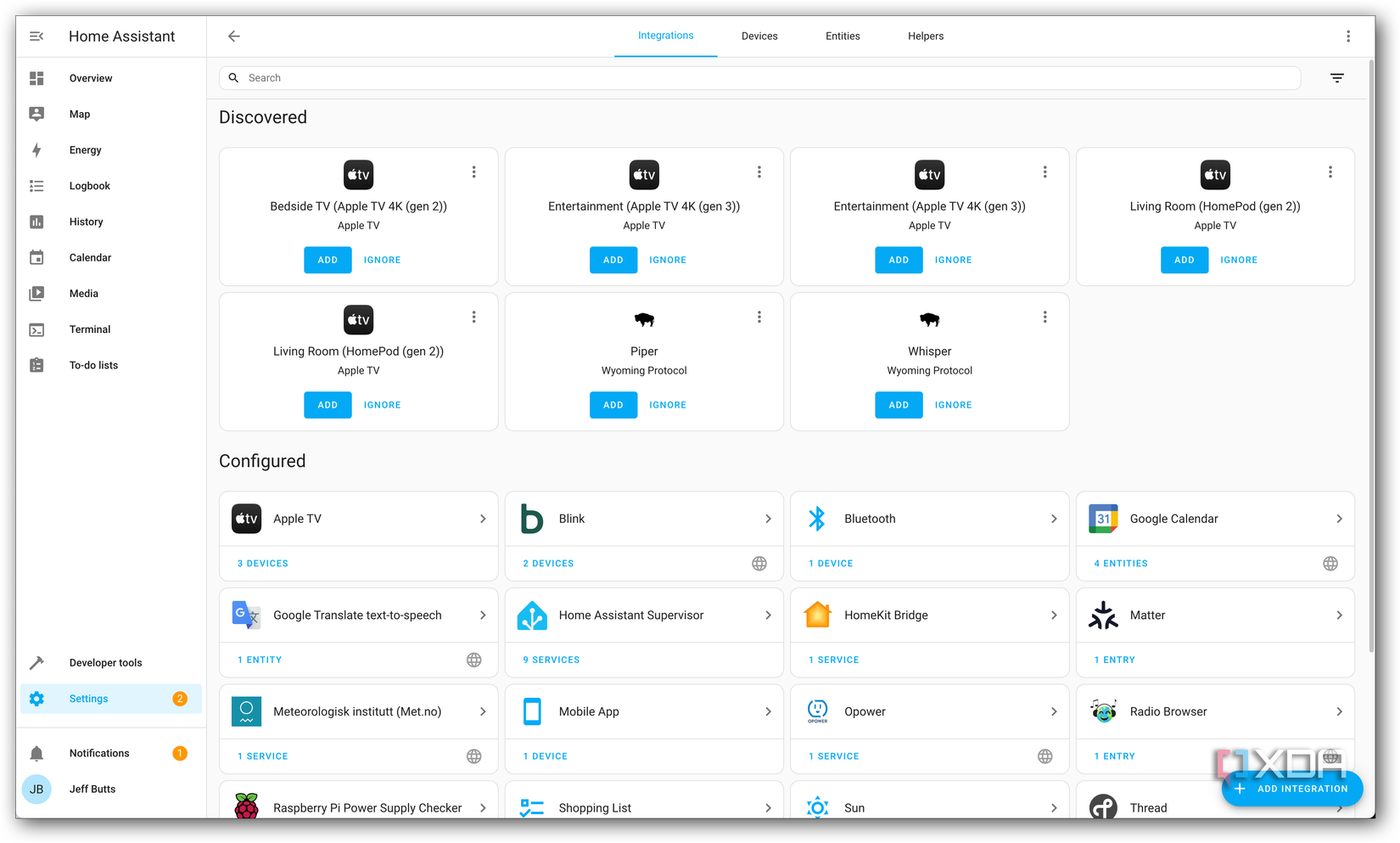Add the Piper Wyoming integration
The width and height of the screenshot is (1400, 843).
pos(613,405)
